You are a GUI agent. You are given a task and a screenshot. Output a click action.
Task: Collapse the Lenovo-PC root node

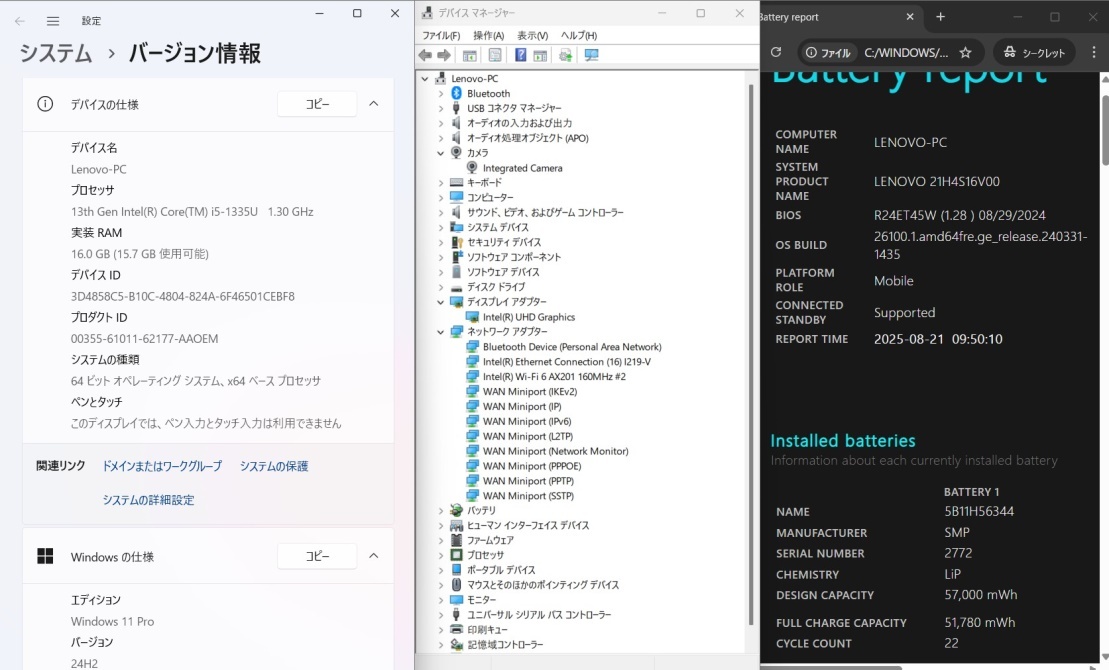(425, 79)
